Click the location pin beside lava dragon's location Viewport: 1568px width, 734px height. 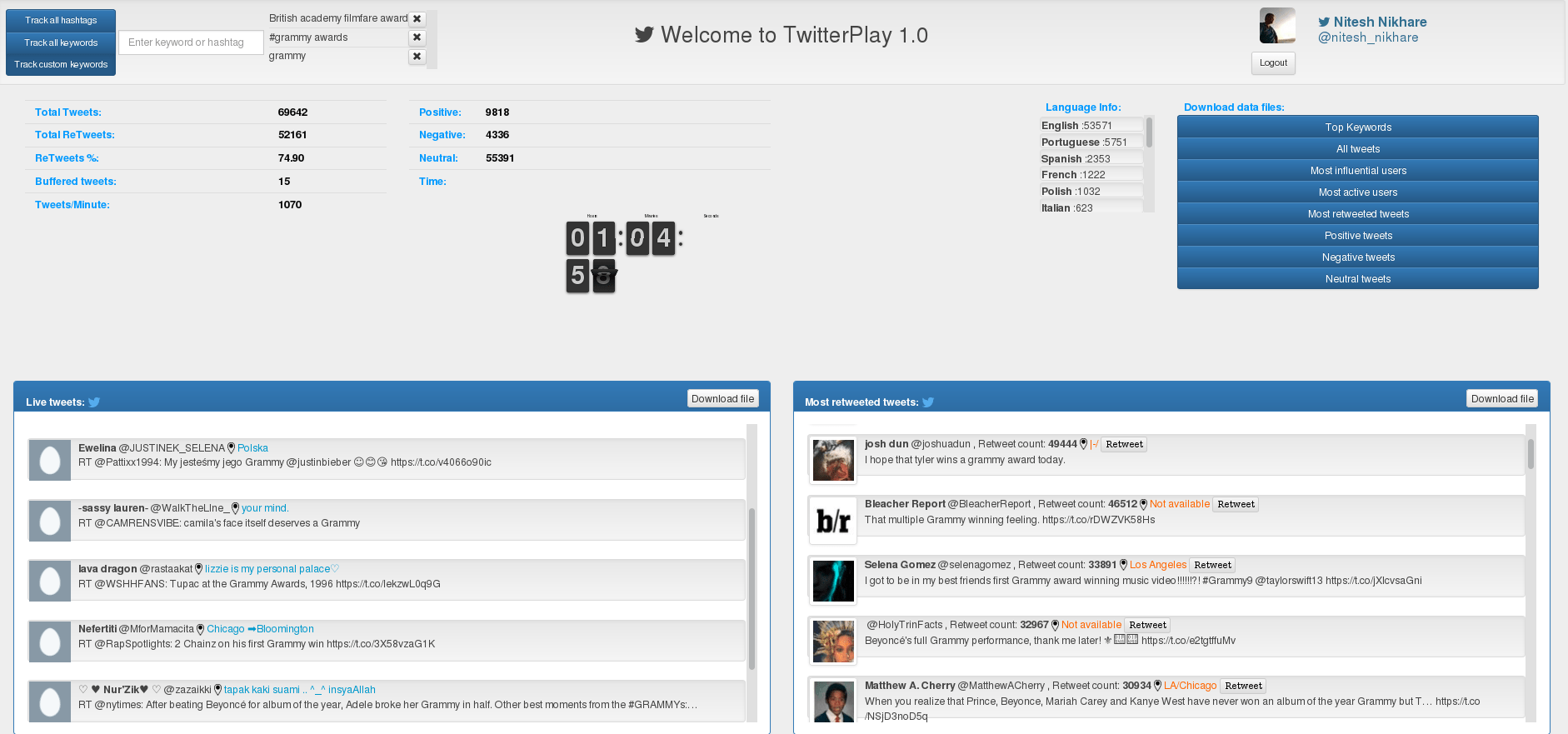pos(199,569)
